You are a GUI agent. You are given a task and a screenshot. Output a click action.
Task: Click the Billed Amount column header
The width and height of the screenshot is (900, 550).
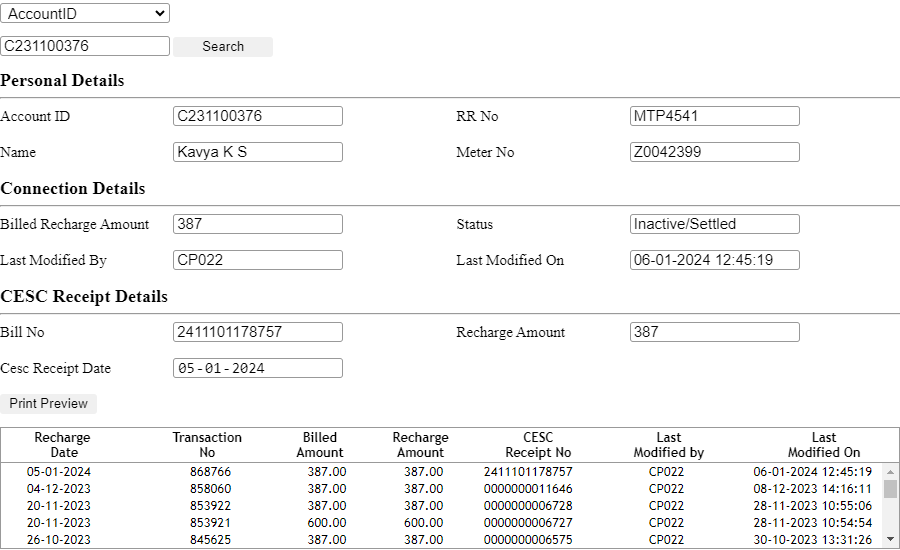coord(320,445)
